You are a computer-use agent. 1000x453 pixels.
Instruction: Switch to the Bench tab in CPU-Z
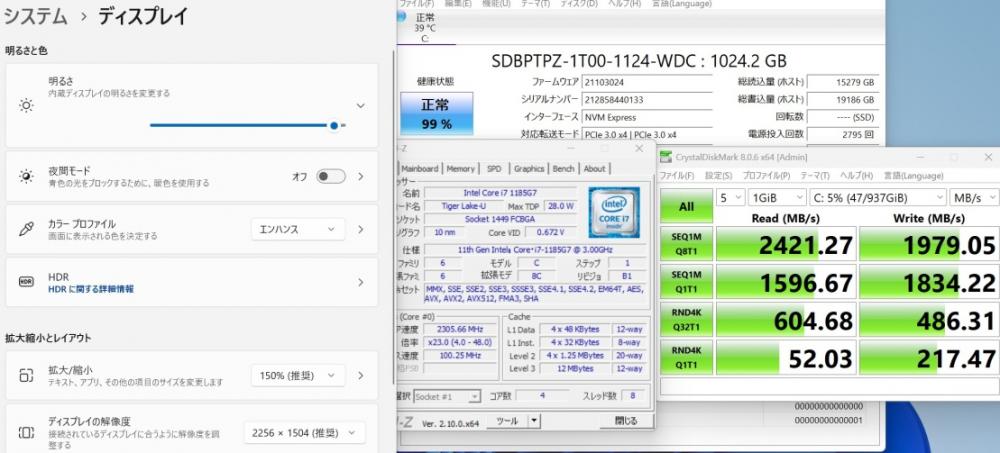click(x=564, y=168)
